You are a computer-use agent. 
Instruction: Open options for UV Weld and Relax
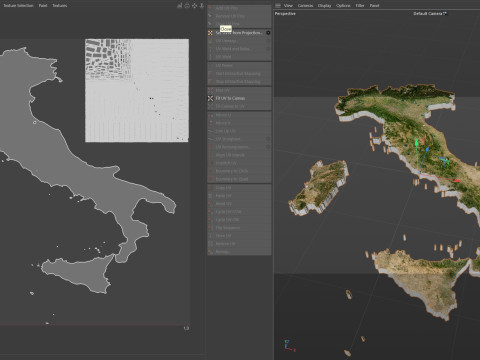click(268, 49)
